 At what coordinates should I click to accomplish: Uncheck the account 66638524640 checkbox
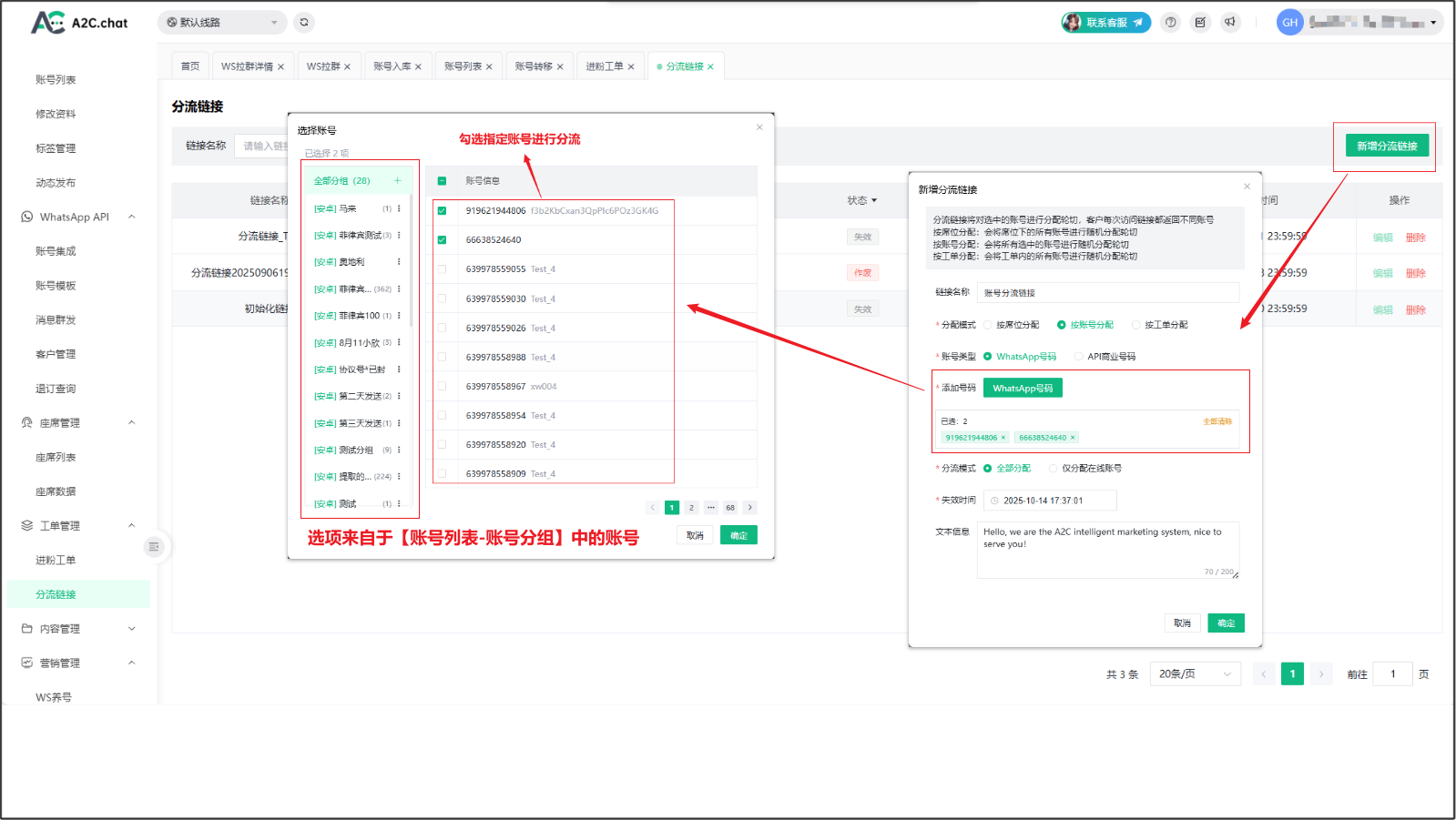(x=442, y=240)
